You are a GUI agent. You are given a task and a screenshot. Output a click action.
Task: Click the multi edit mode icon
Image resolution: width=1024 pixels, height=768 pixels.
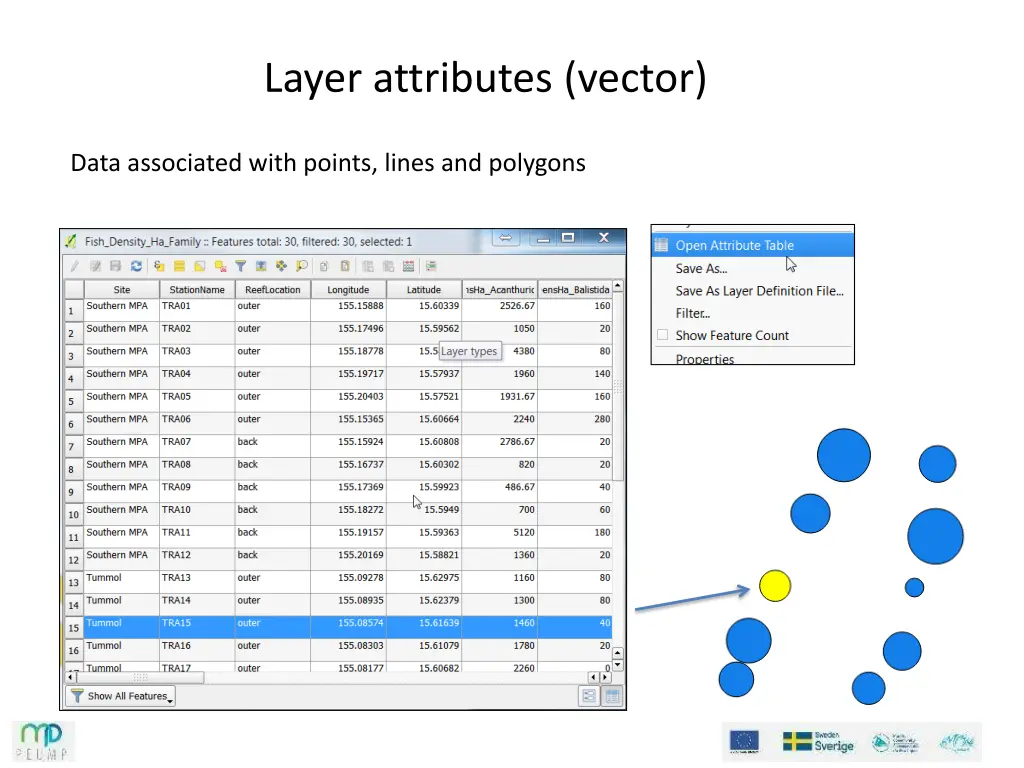(x=95, y=266)
